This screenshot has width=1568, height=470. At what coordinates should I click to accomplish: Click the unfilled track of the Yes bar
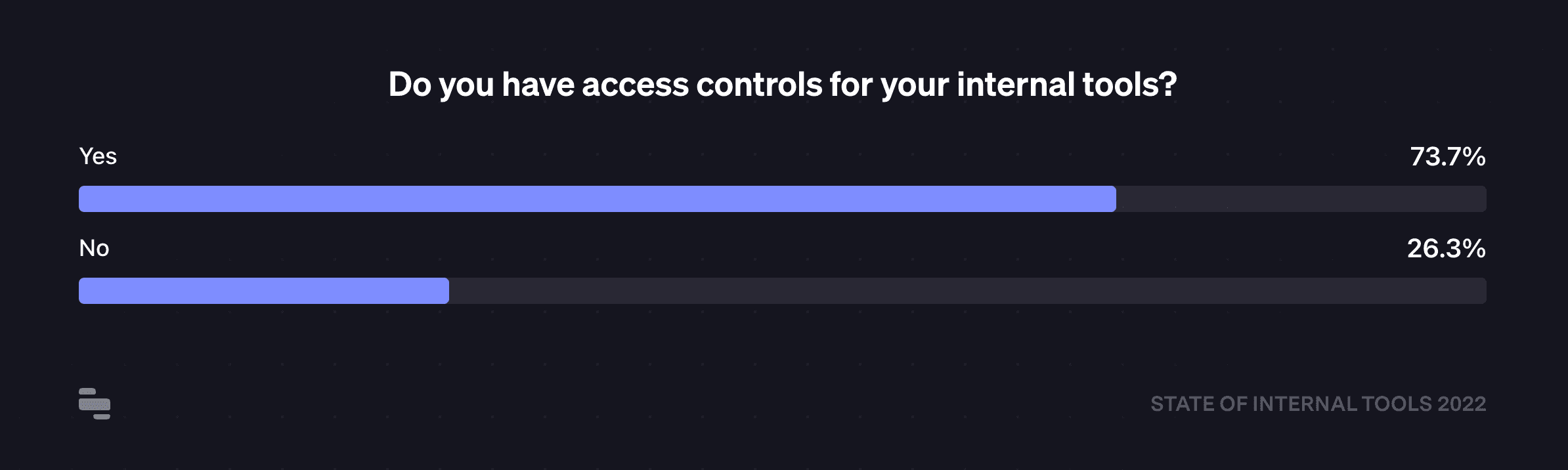click(x=1300, y=199)
